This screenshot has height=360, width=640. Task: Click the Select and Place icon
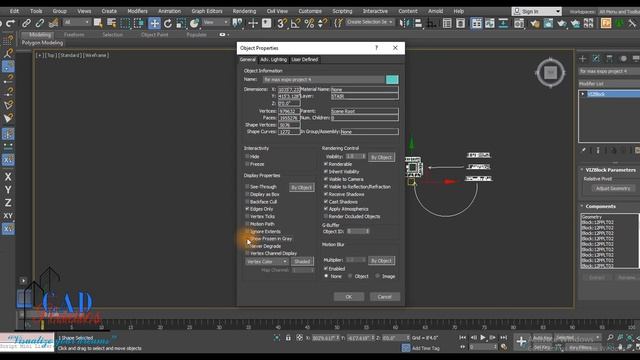(x=194, y=23)
